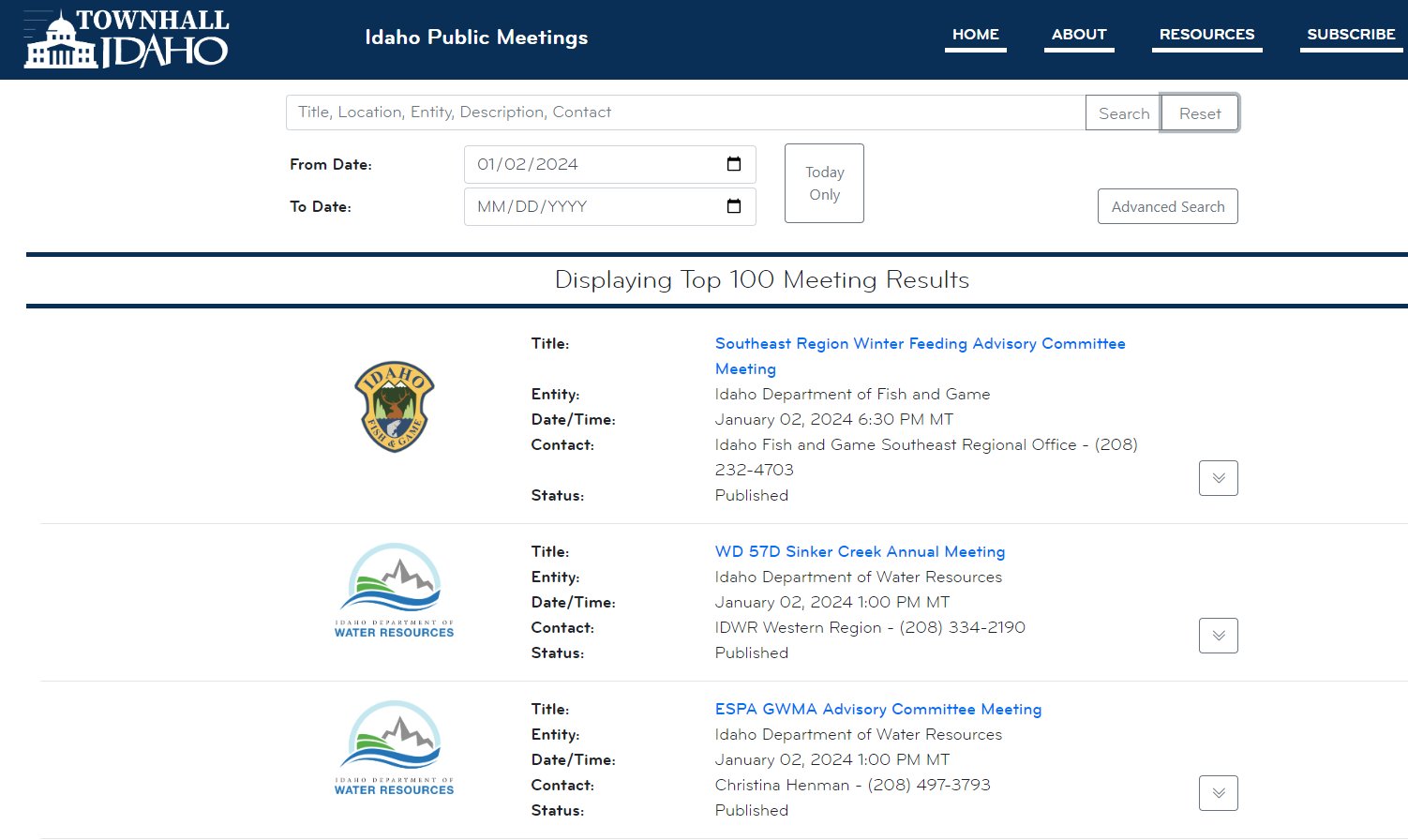Expand WD 57D Sinker Creek meeting details
This screenshot has width=1408, height=840.
click(1219, 636)
